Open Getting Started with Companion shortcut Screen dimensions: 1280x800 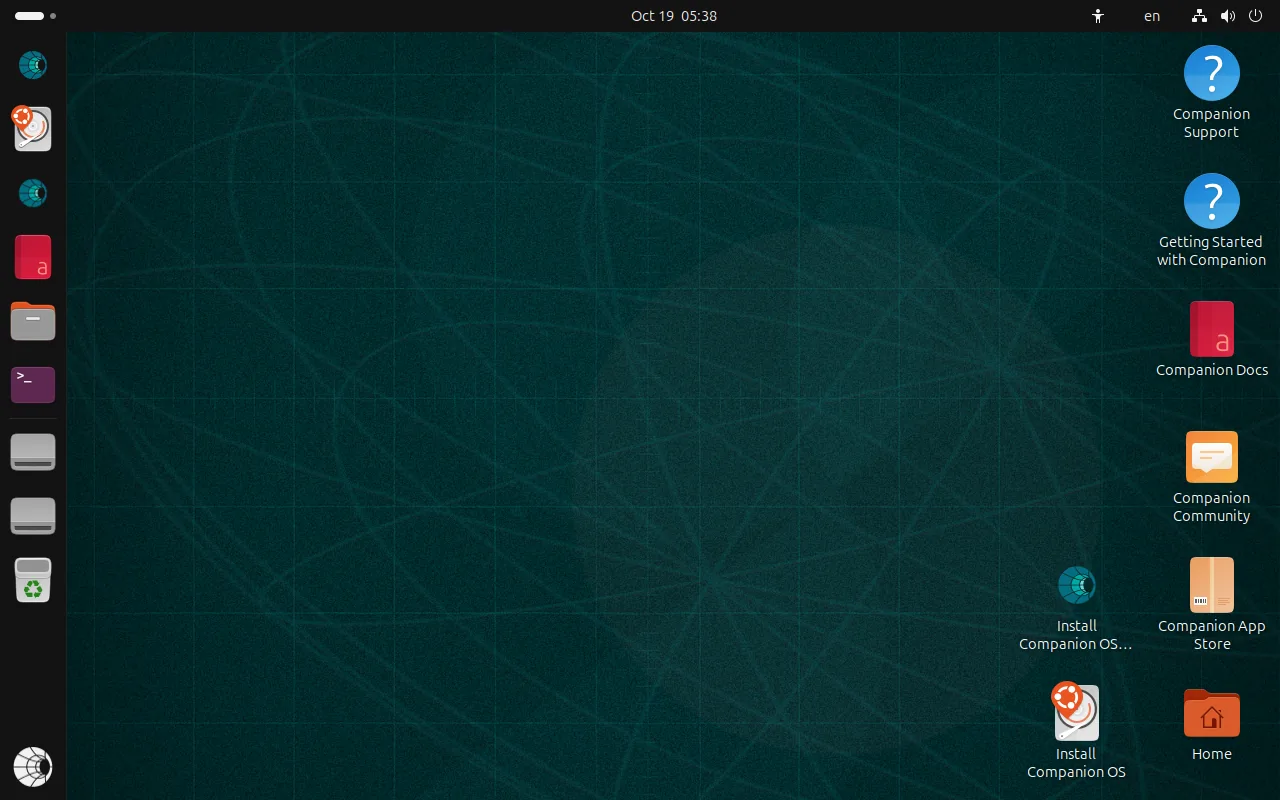click(1211, 220)
